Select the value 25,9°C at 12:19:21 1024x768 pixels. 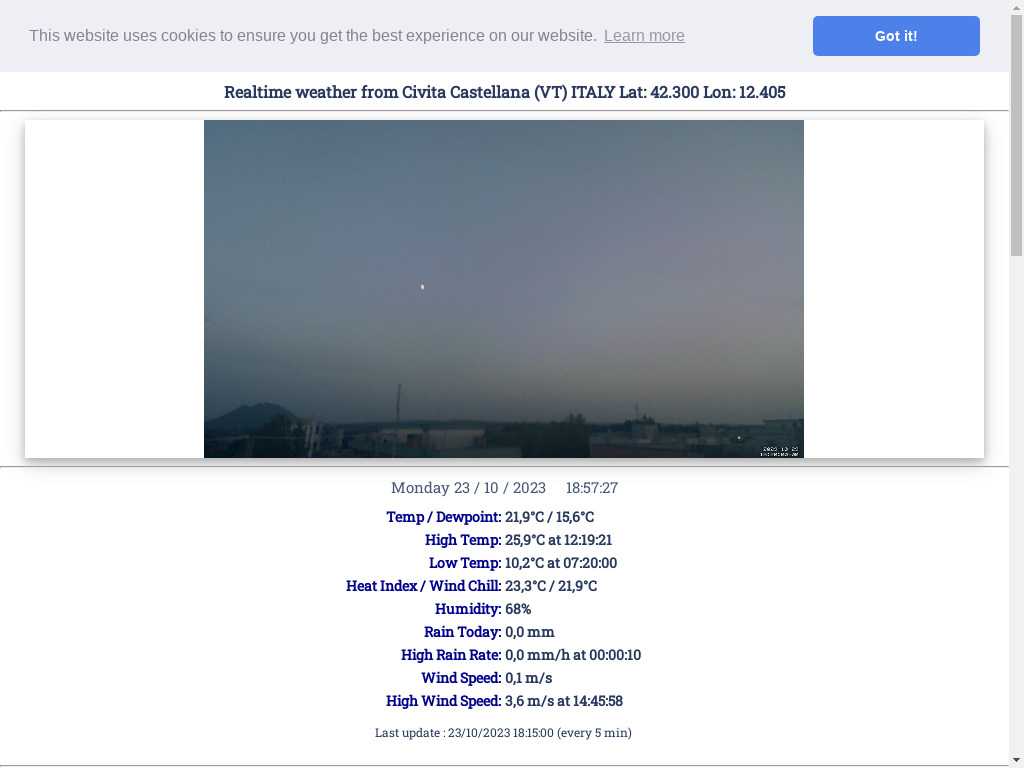click(558, 540)
